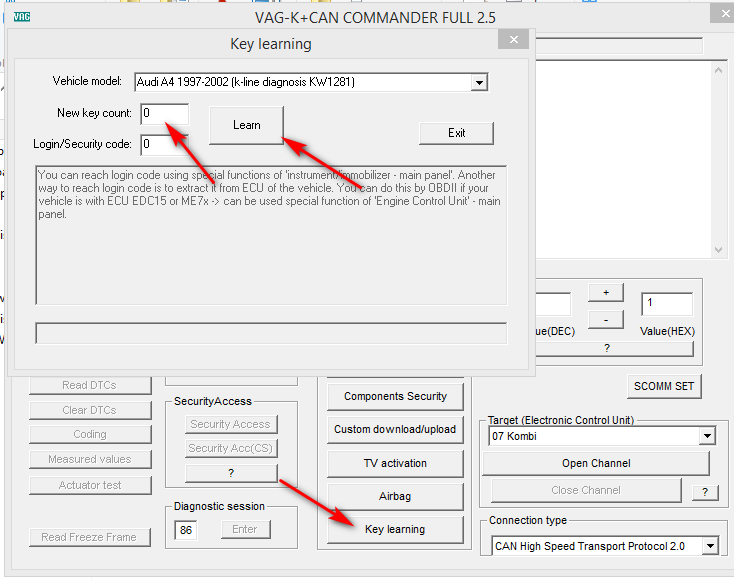Click the Value(DEC) input field
The width and height of the screenshot is (734, 581).
click(x=553, y=304)
